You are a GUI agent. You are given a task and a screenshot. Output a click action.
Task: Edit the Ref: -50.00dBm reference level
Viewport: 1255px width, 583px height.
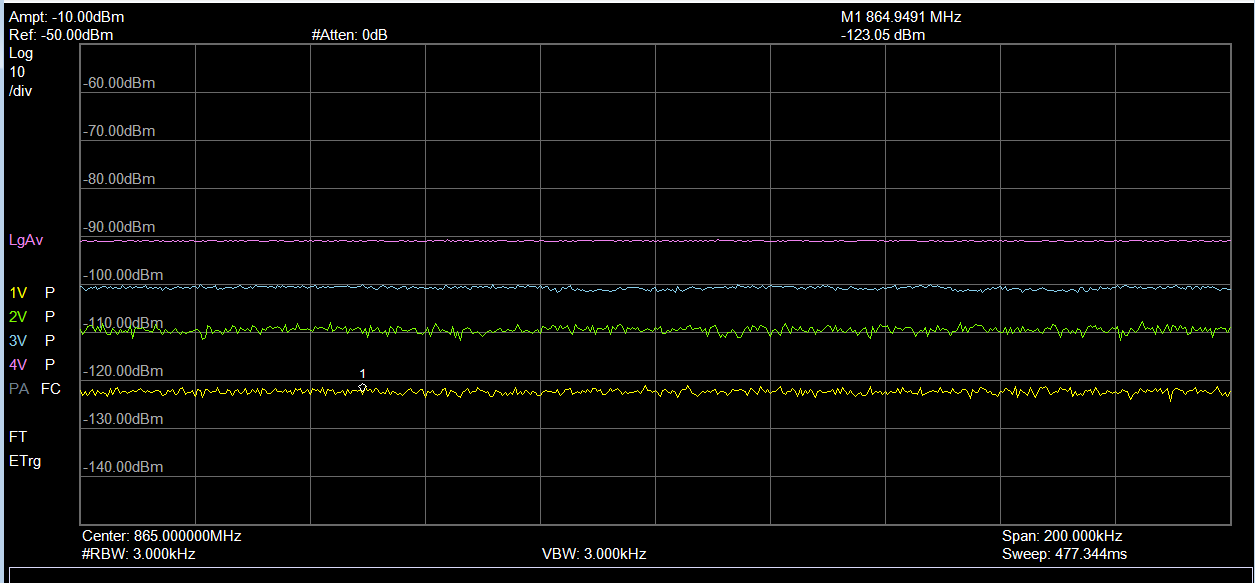coord(60,35)
